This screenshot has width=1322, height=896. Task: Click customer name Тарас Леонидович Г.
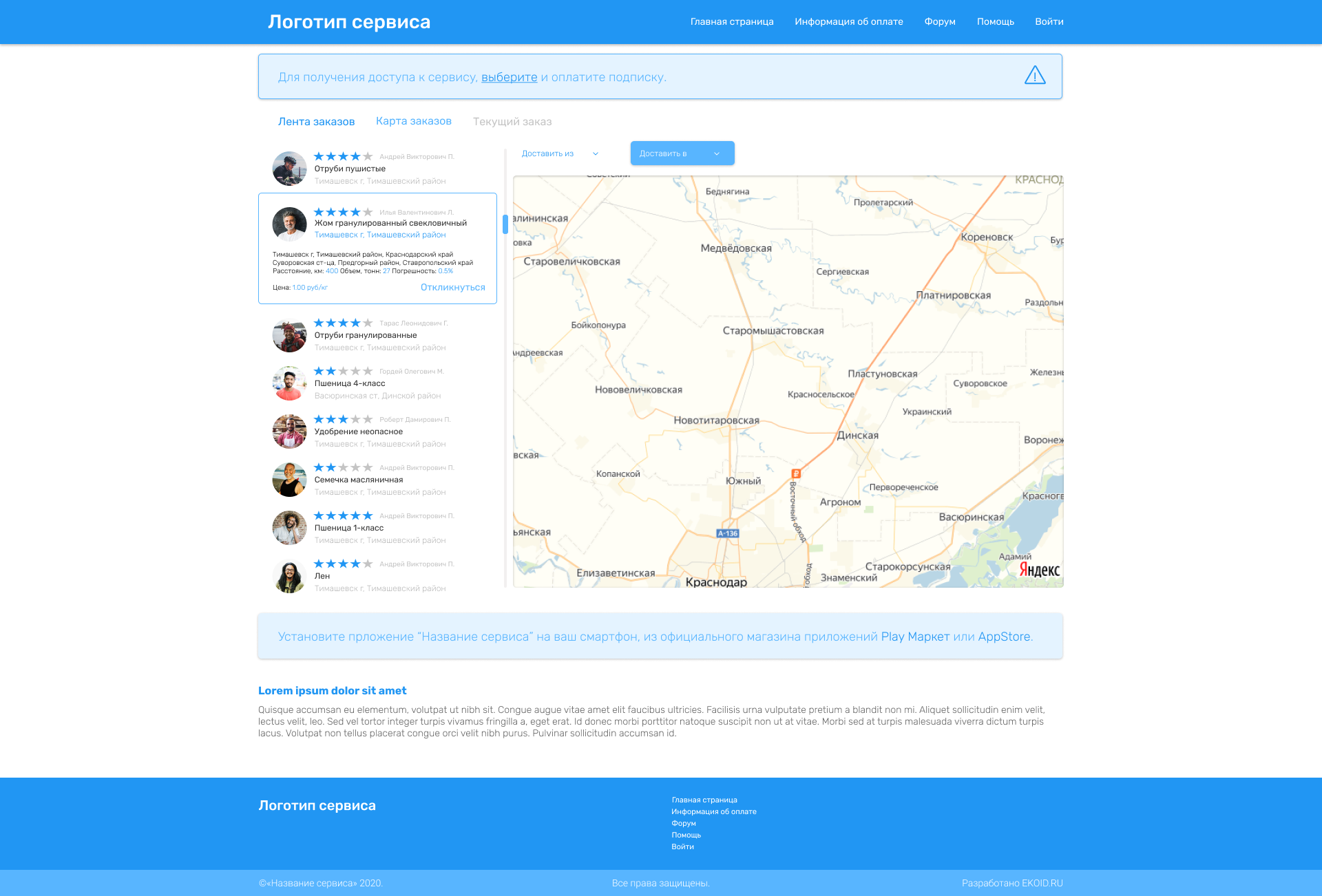click(x=414, y=323)
